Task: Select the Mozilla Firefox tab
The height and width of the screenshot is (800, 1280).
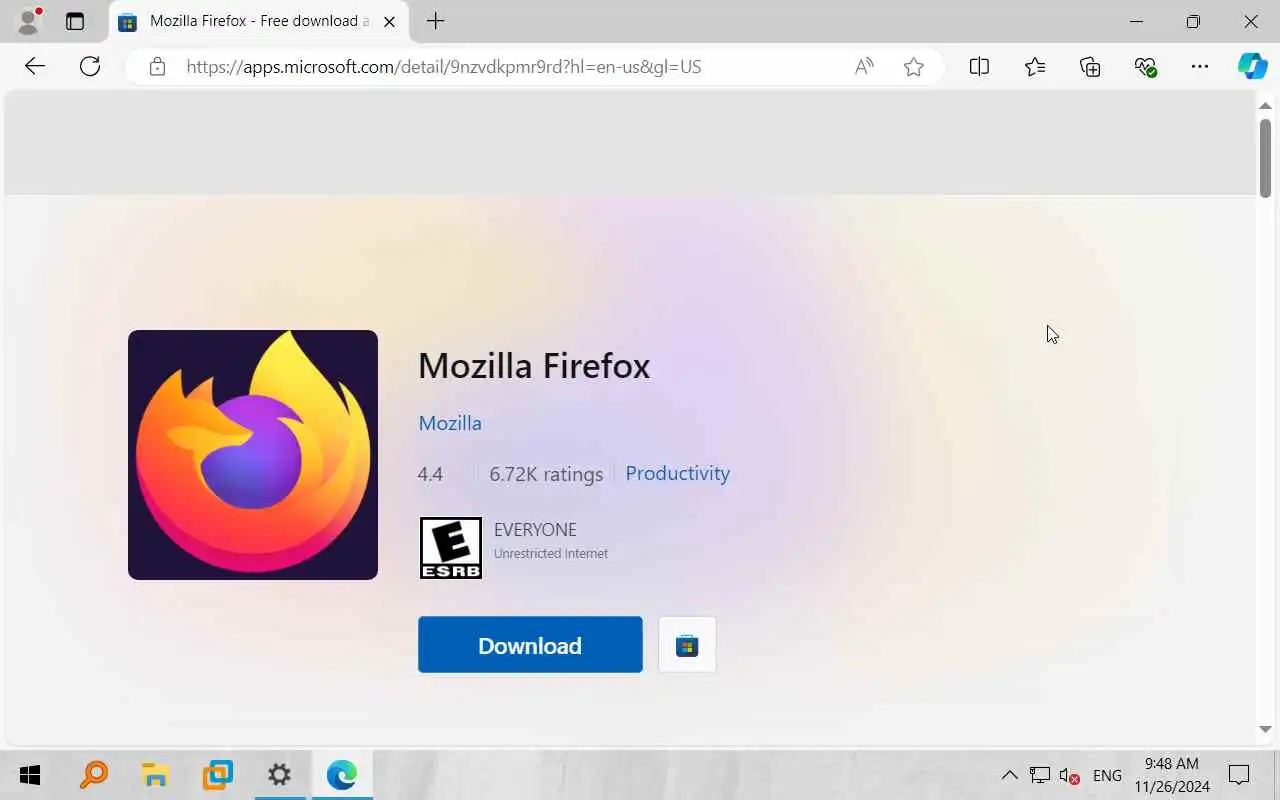Action: (258, 21)
